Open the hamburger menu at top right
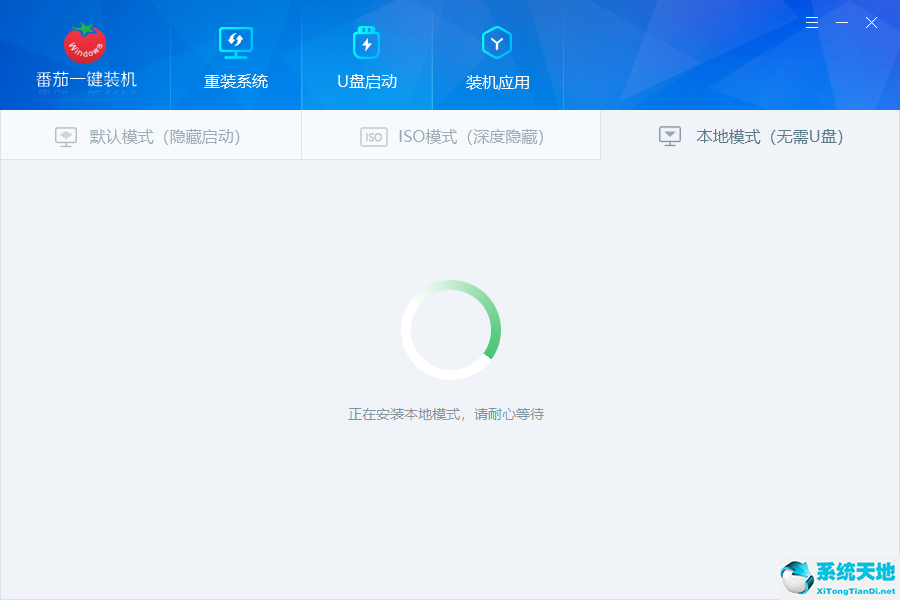 coord(811,22)
